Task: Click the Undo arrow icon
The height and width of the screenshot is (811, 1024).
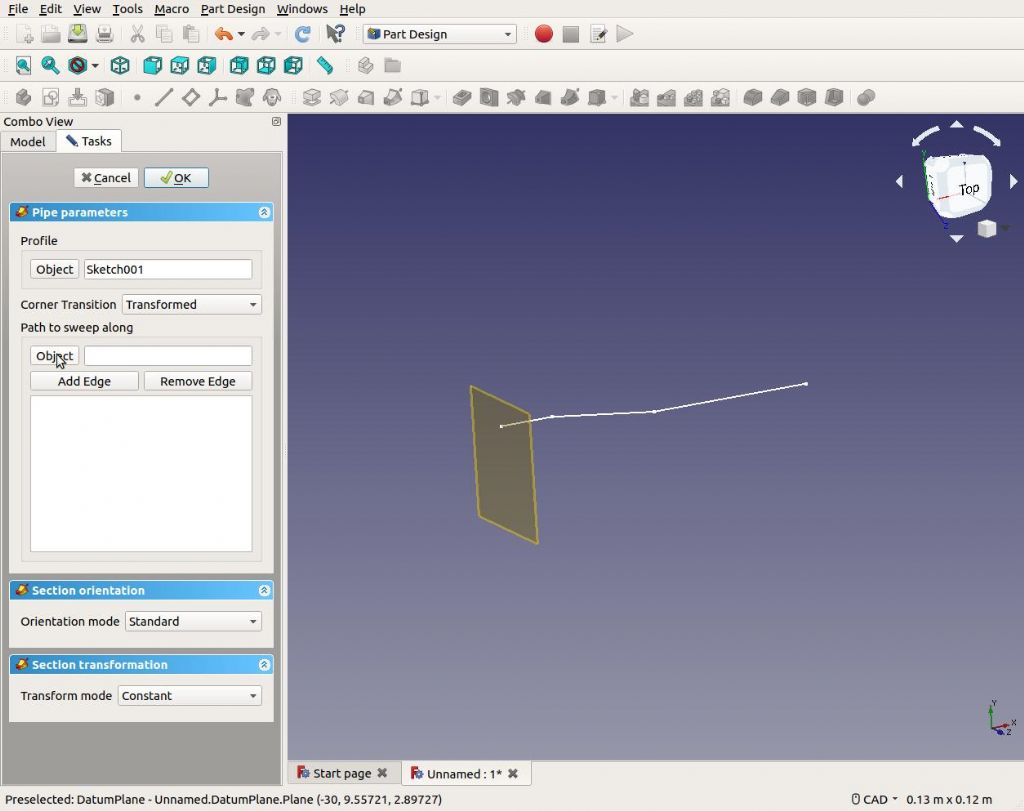Action: pyautogui.click(x=222, y=34)
